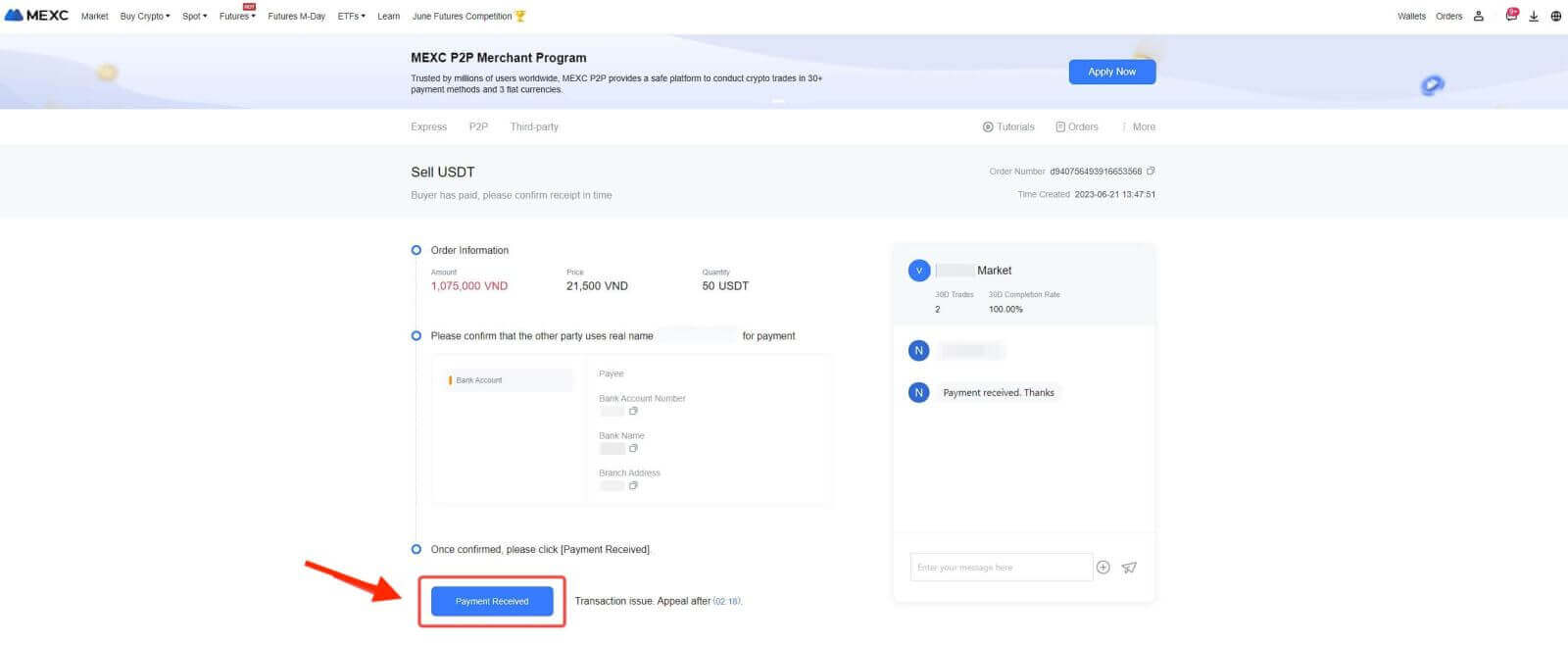Expand the Buy Crypto dropdown
Viewport: 1568px width, 646px height.
(x=145, y=16)
